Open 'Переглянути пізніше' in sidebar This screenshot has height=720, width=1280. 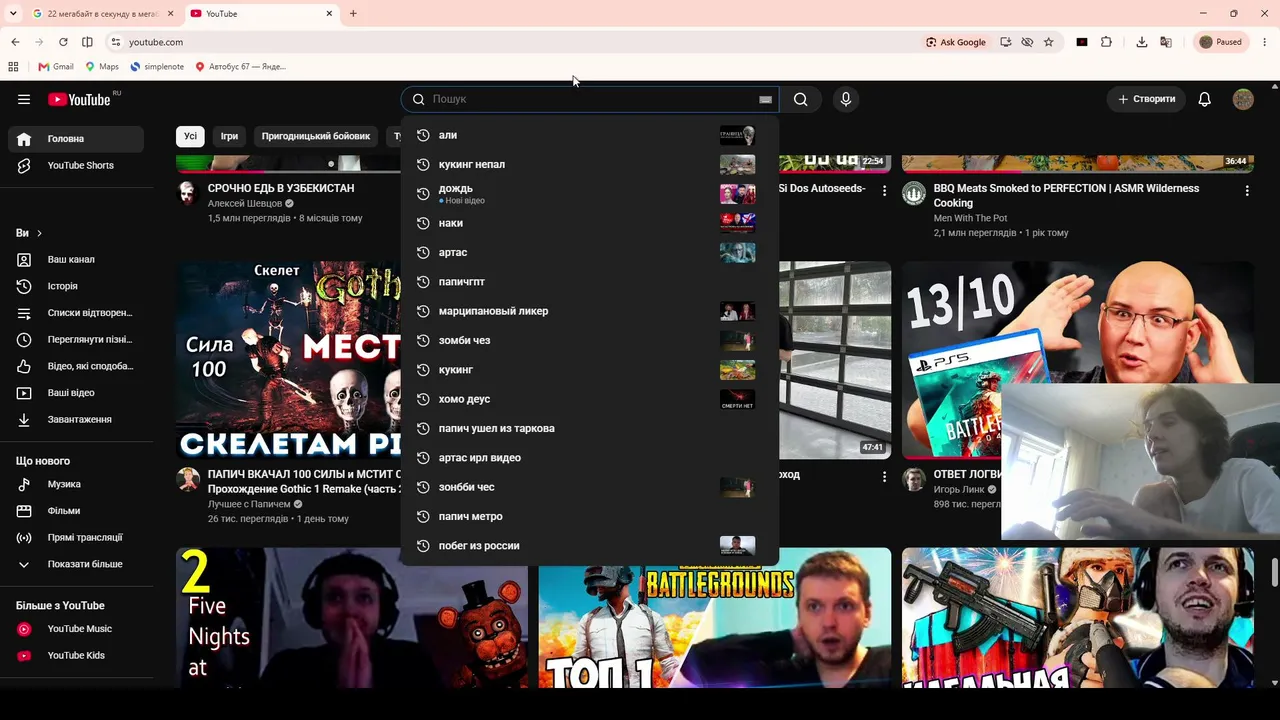point(78,340)
